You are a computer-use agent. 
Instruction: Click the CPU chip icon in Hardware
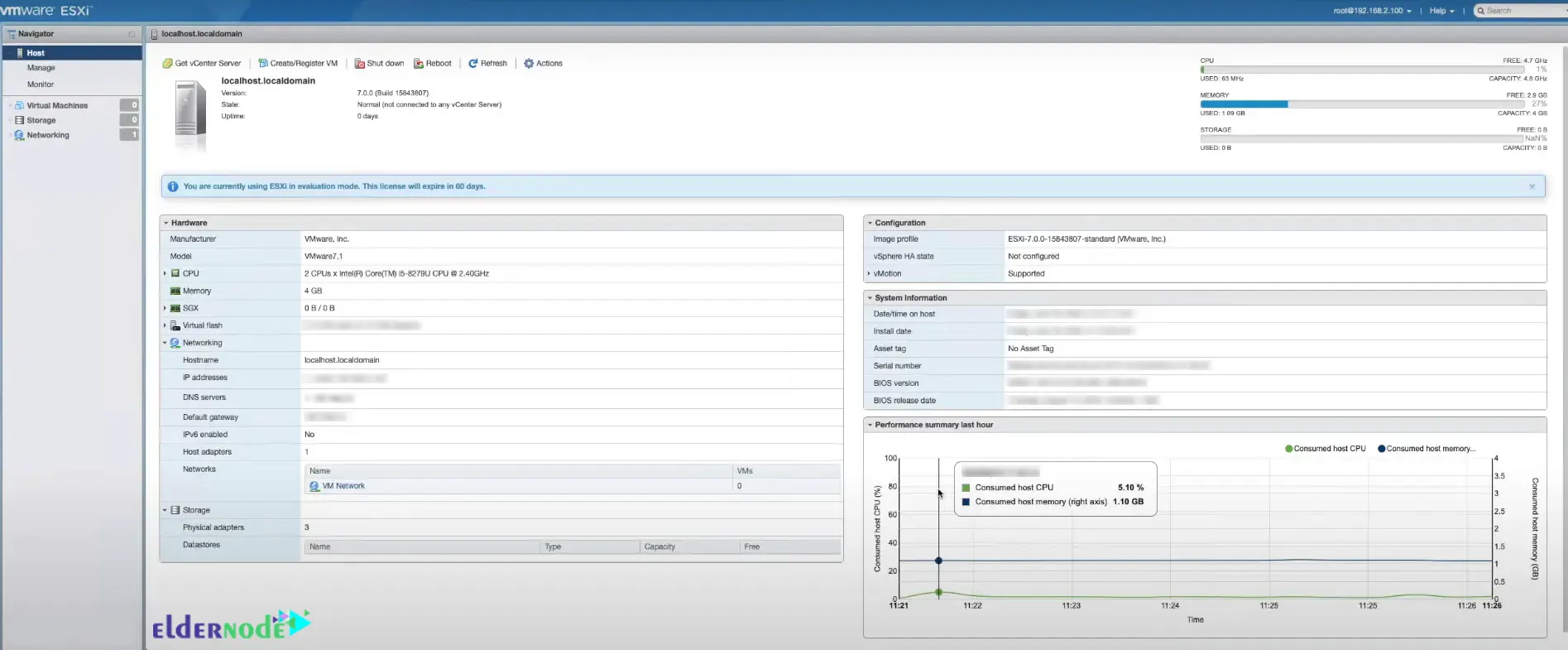point(175,273)
